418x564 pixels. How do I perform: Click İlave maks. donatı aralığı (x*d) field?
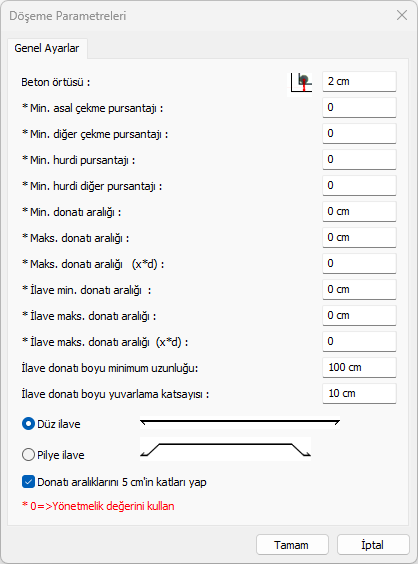[359, 341]
